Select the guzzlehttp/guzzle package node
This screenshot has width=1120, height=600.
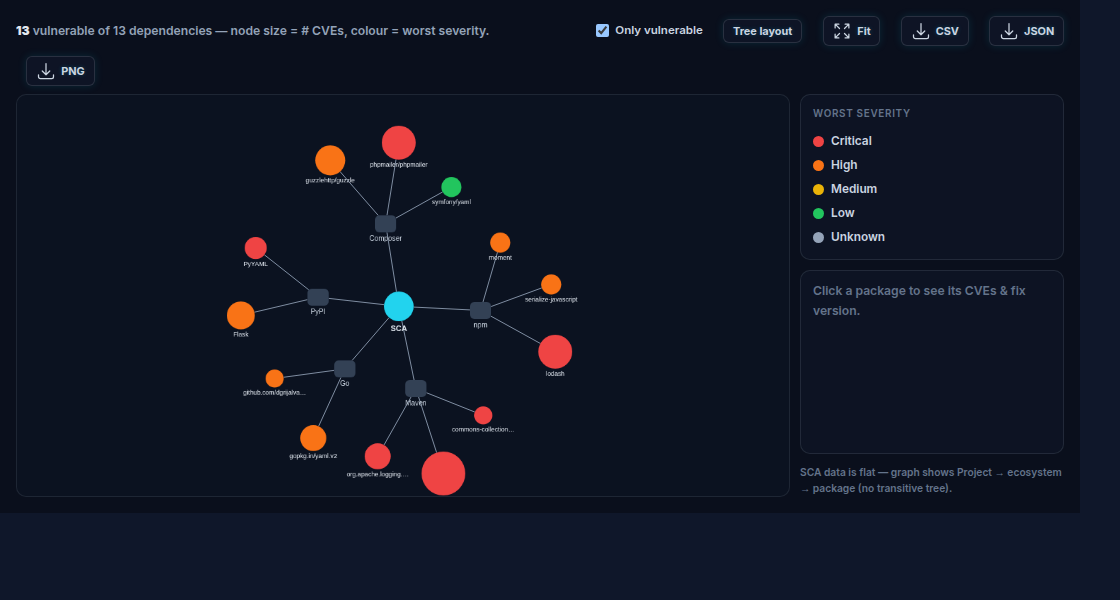tap(330, 161)
